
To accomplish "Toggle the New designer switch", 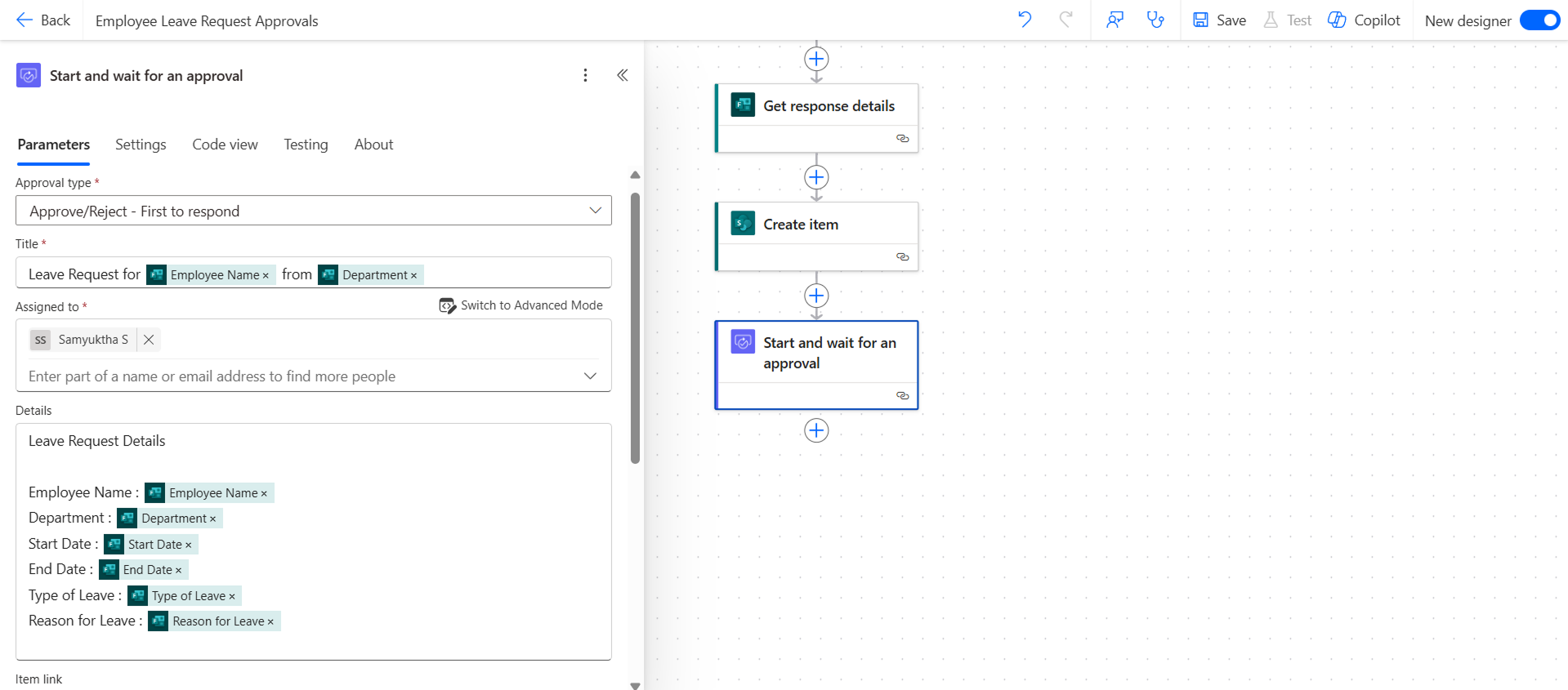I will [x=1539, y=20].
